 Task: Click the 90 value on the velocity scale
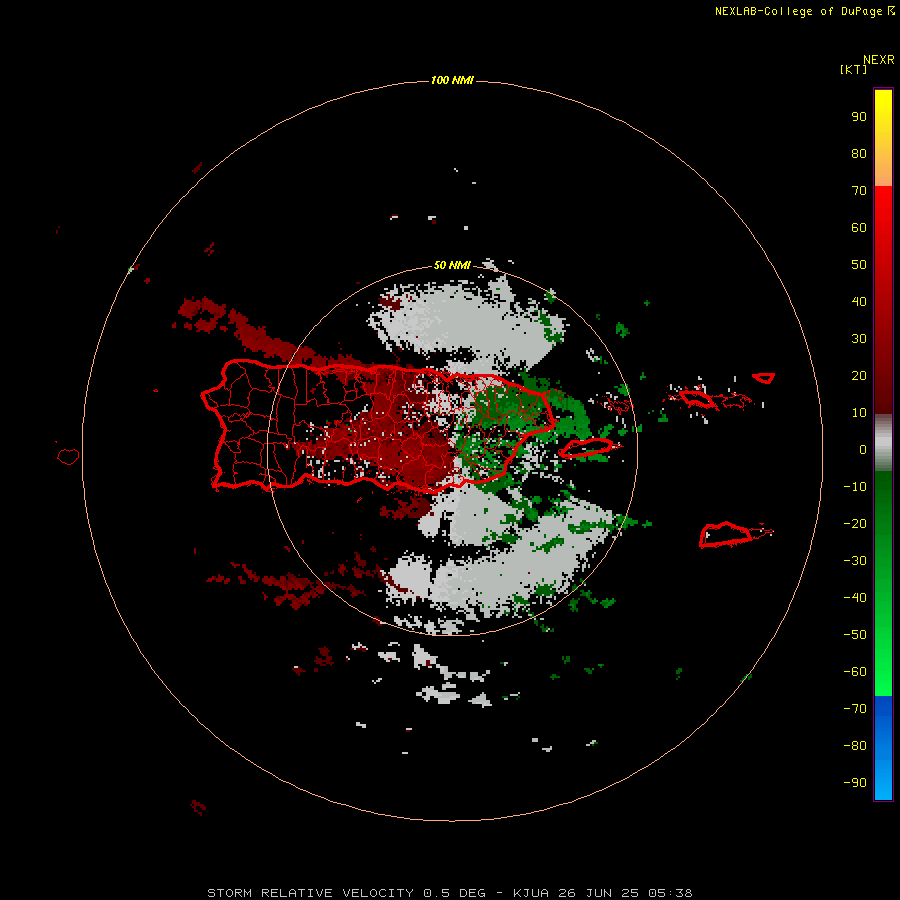(859, 117)
